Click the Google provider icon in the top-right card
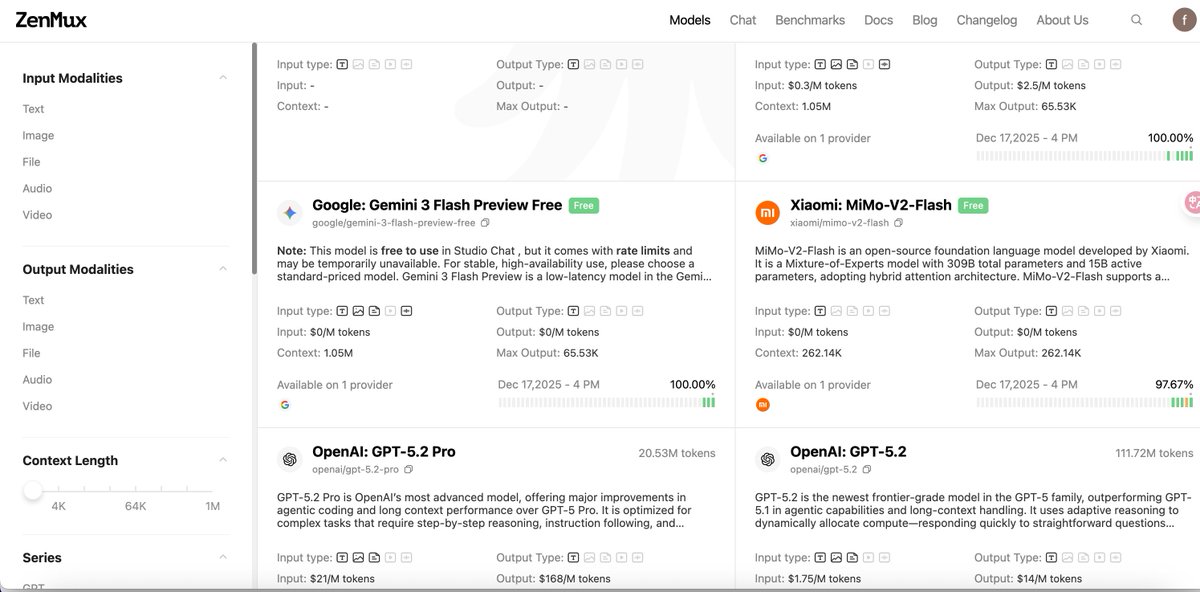 coord(763,158)
